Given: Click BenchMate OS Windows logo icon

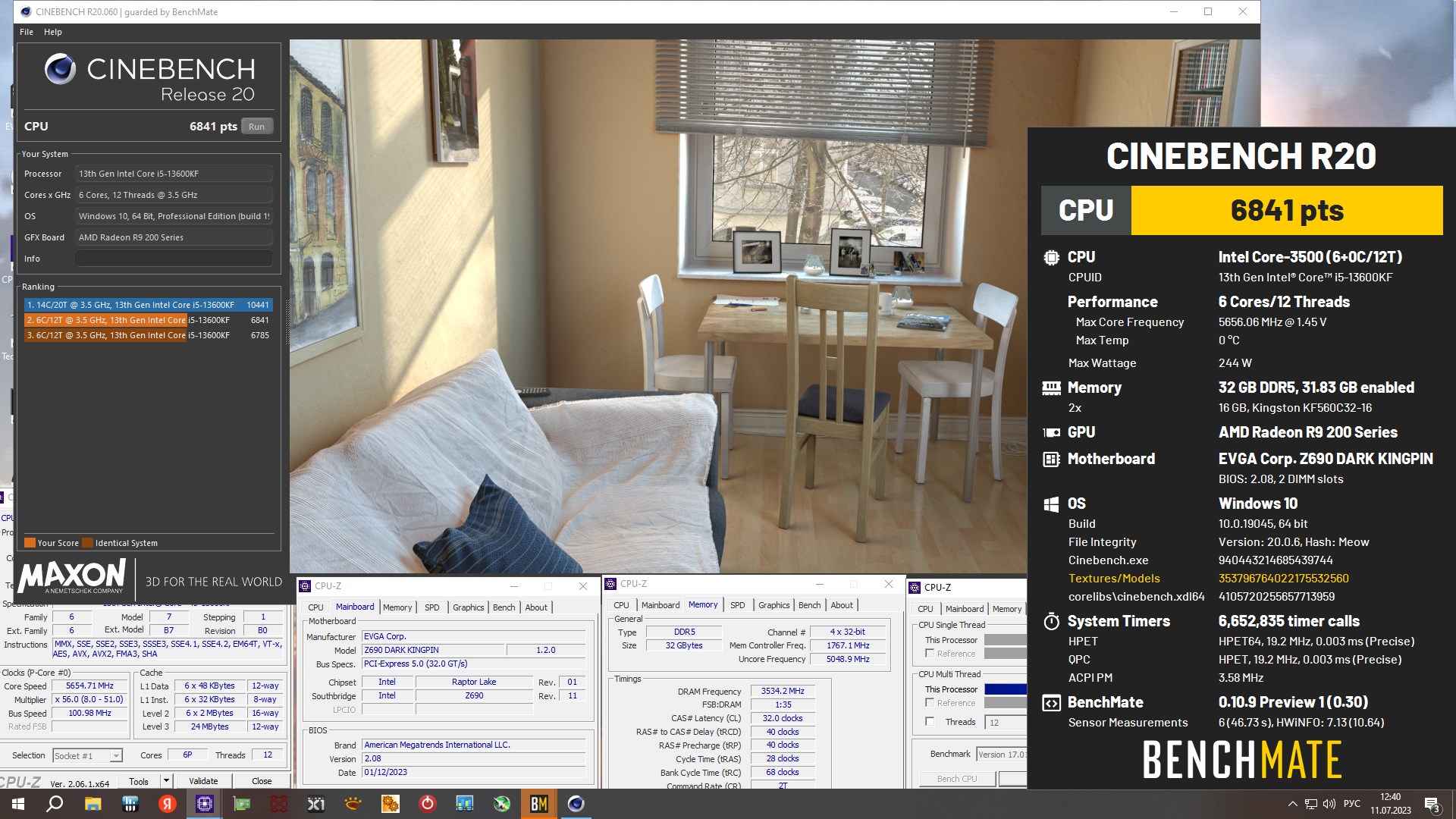Looking at the screenshot, I should click(1051, 504).
